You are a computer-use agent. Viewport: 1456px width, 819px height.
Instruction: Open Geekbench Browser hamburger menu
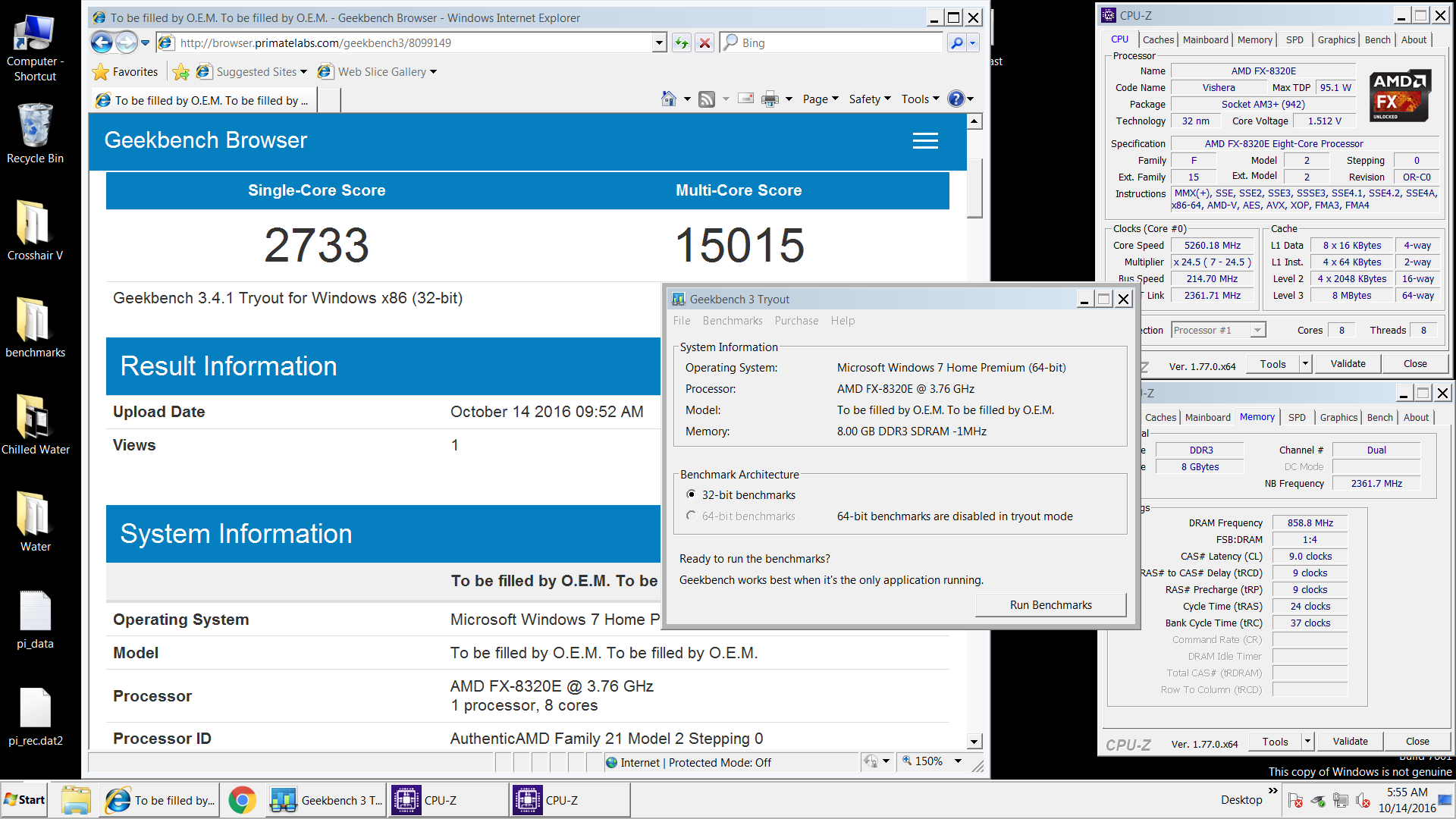[x=925, y=140]
